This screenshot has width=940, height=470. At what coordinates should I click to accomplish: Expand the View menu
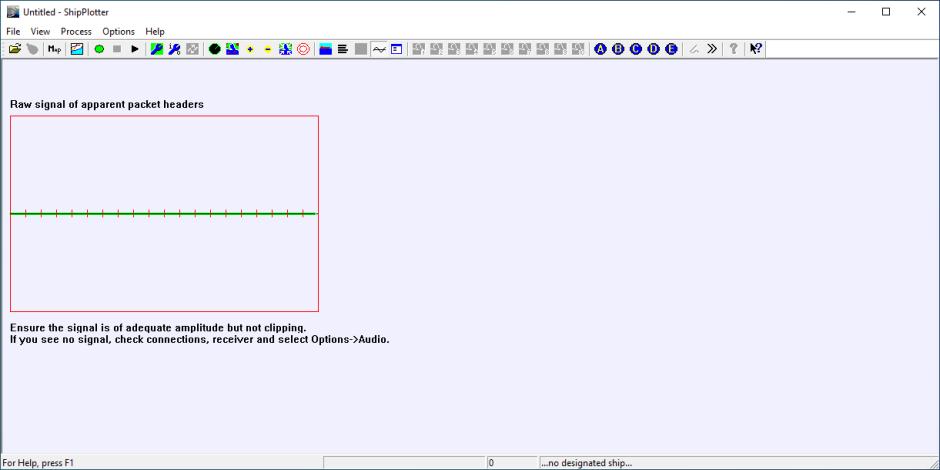pos(40,31)
